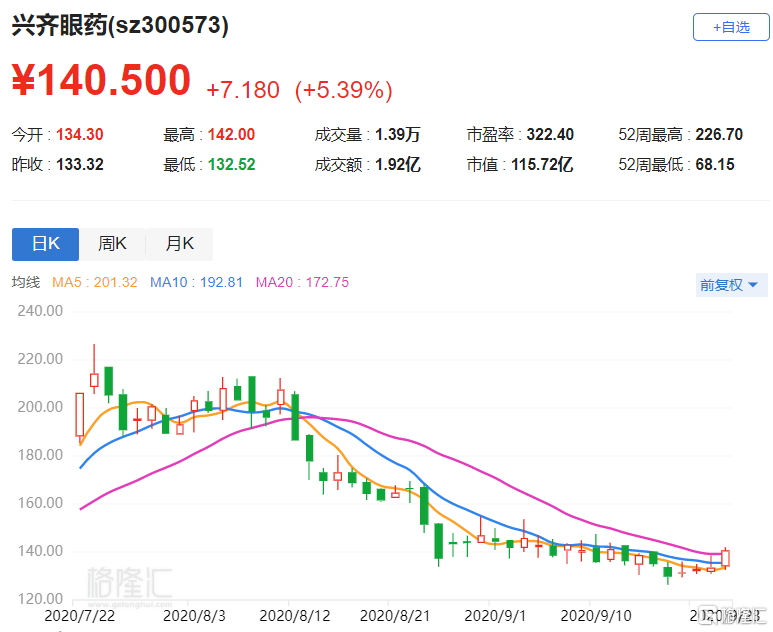Click today's open value 134.30
Viewport: 773px width, 632px height.
pyautogui.click(x=80, y=134)
